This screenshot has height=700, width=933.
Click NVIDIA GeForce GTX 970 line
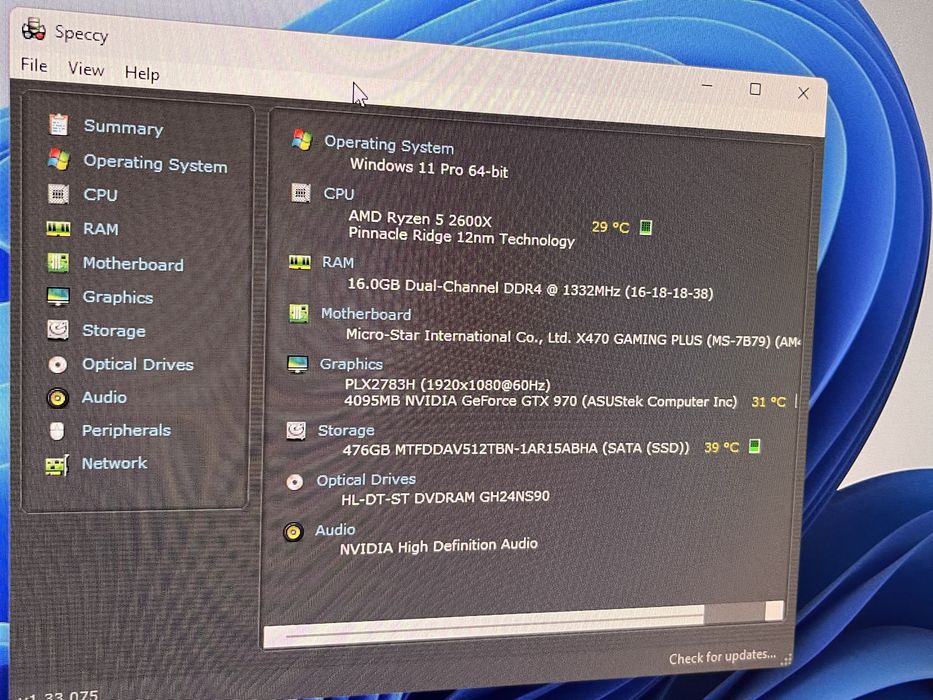(x=540, y=401)
